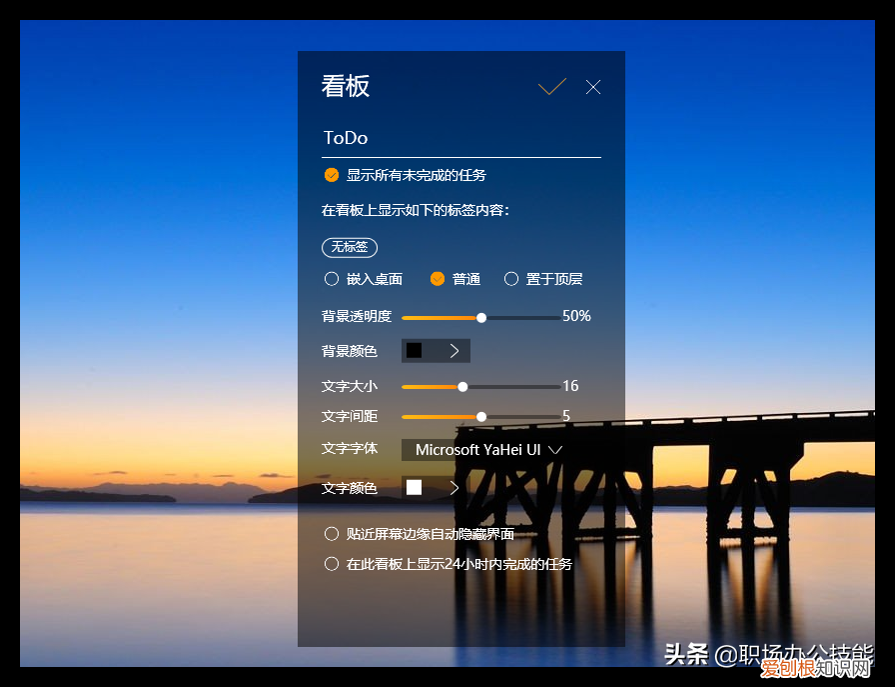Click the 文字间距 slider handle
Viewport: 895px width, 687px height.
point(480,416)
